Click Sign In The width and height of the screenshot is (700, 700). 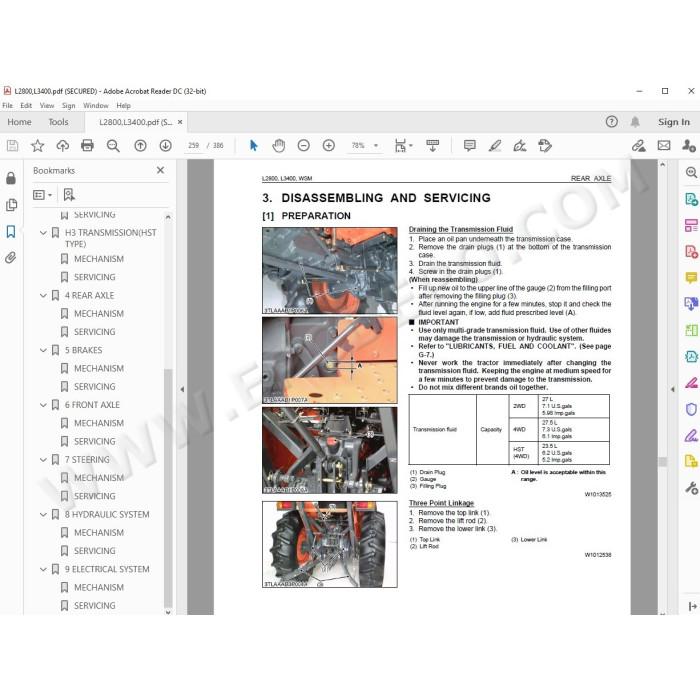click(674, 122)
